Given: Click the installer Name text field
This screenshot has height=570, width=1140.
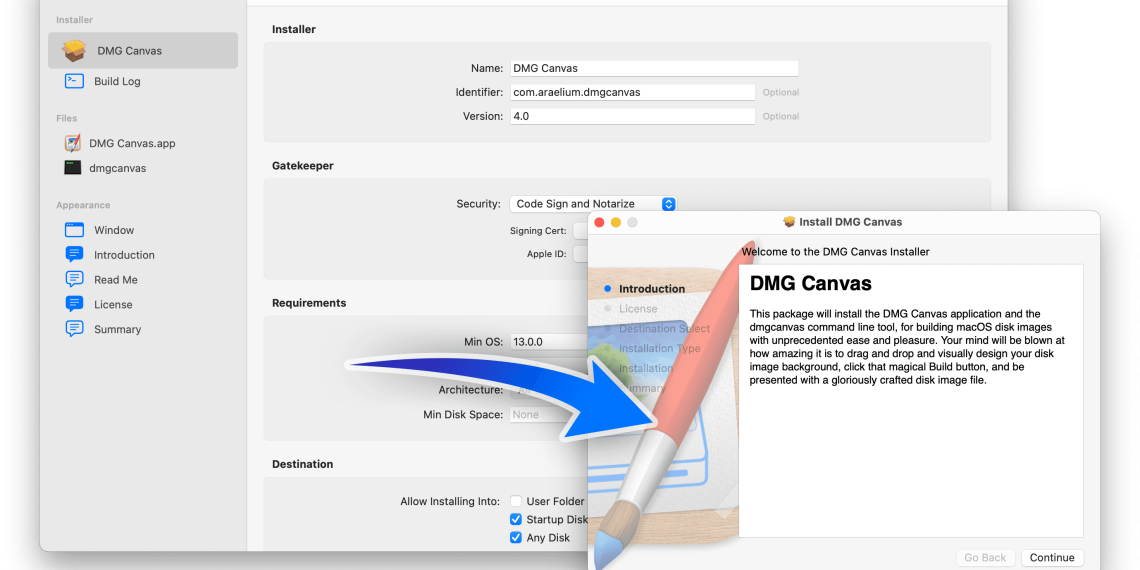Looking at the screenshot, I should tap(654, 69).
